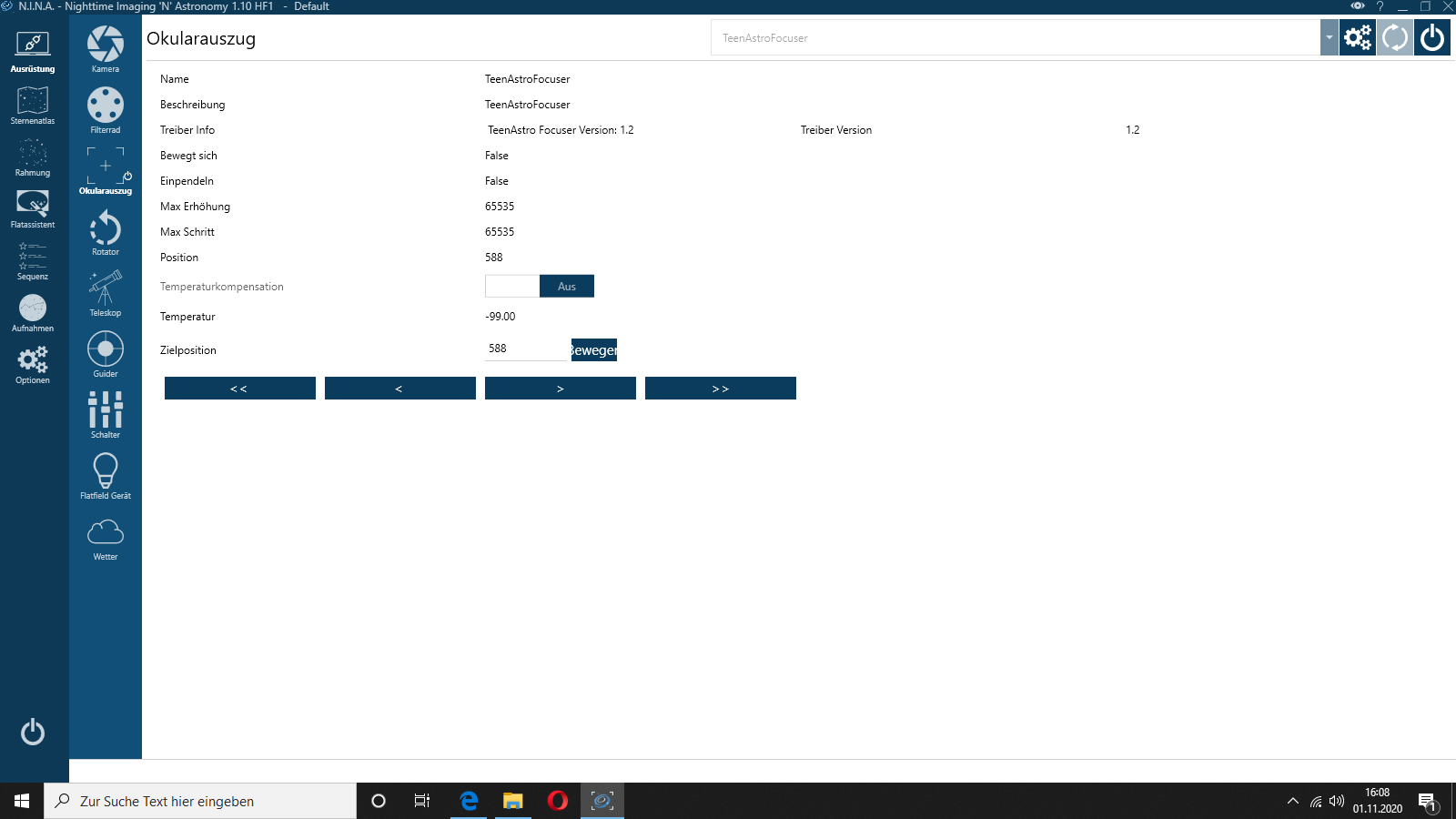
Task: Open the notification center icon
Action: point(1427,801)
